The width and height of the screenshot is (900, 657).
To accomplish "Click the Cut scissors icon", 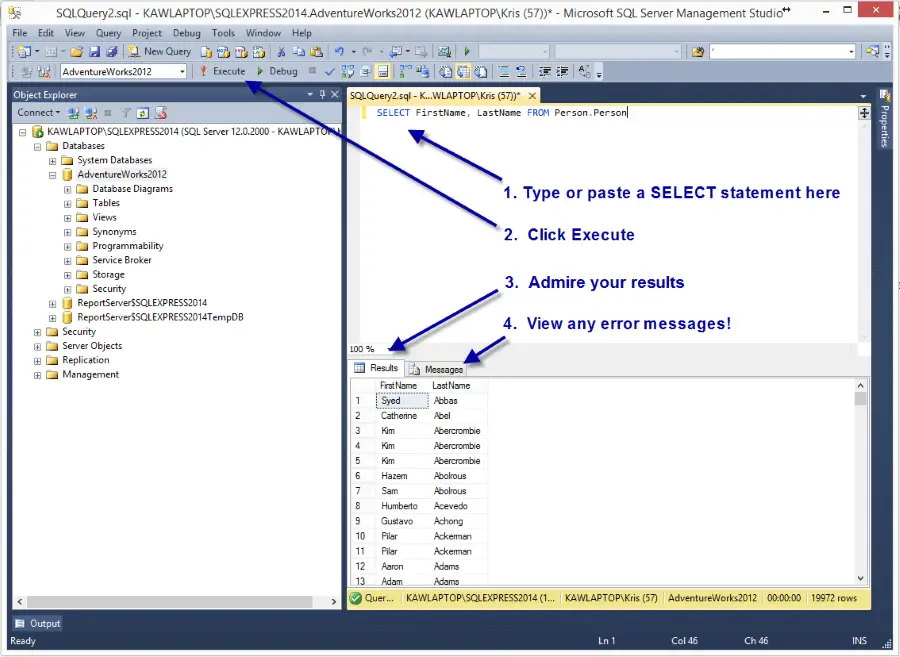I will point(282,51).
